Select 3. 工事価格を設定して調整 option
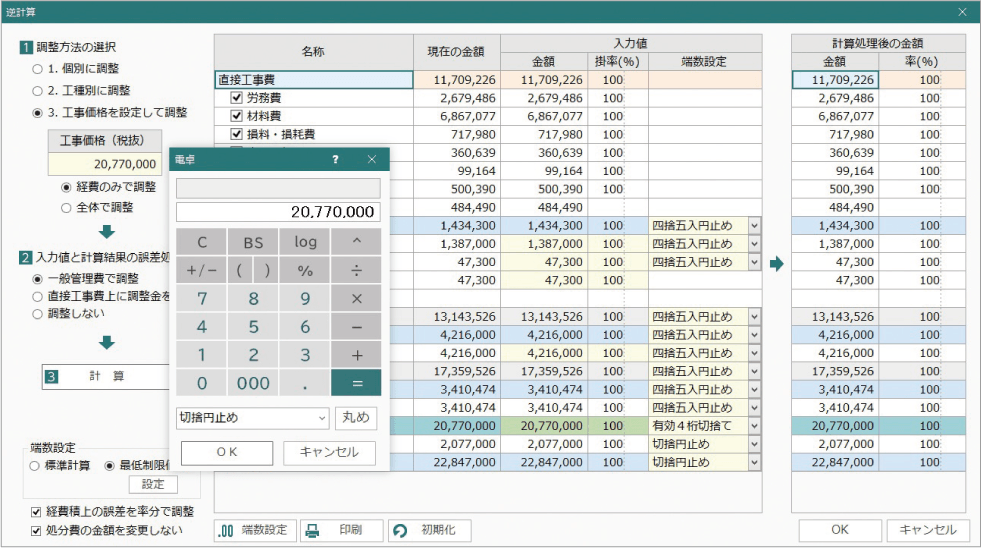Image resolution: width=982 pixels, height=548 pixels. point(38,113)
